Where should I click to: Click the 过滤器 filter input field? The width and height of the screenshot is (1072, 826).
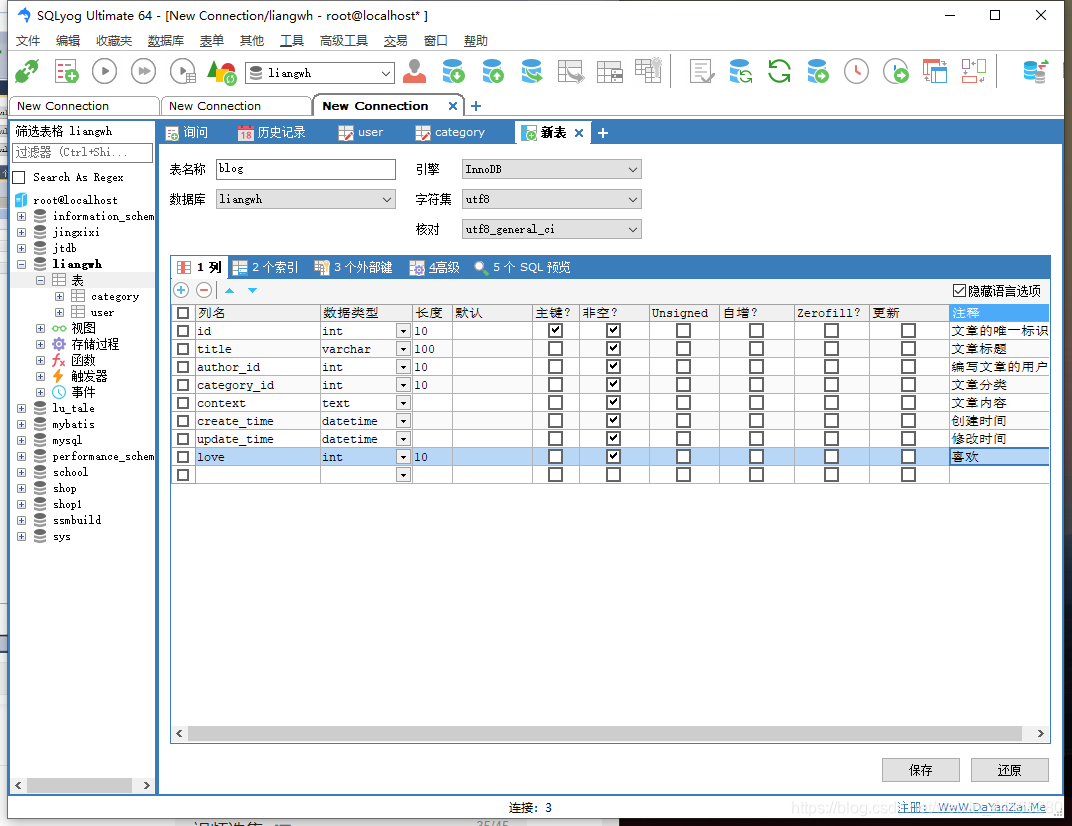83,152
